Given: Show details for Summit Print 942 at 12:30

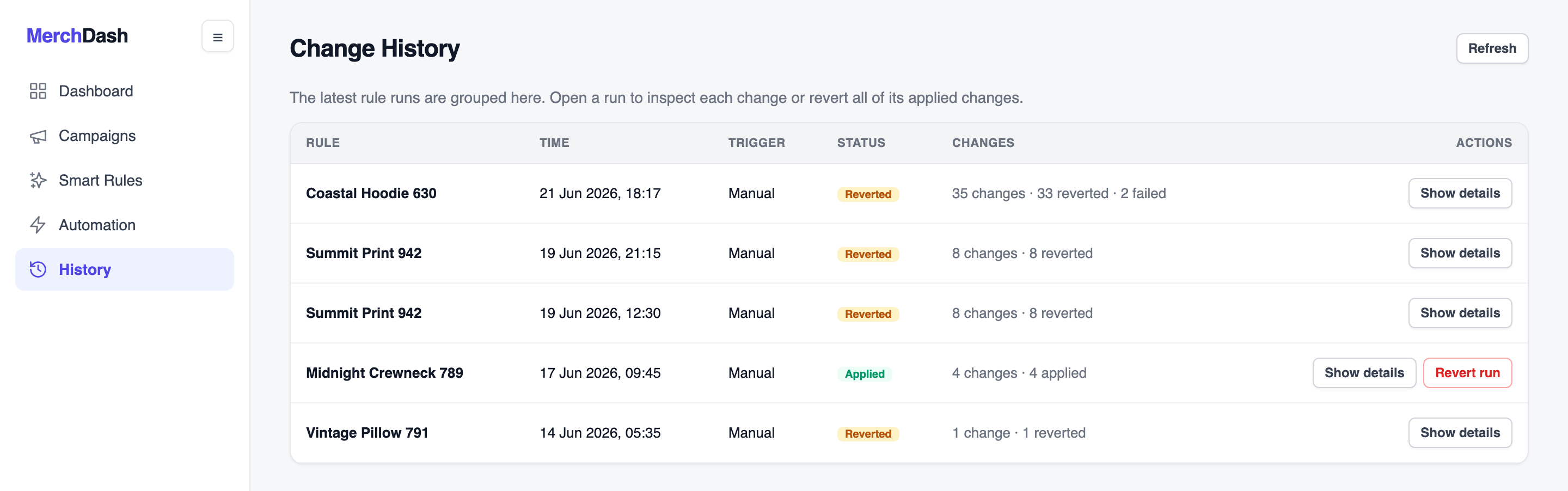Looking at the screenshot, I should 1460,314.
